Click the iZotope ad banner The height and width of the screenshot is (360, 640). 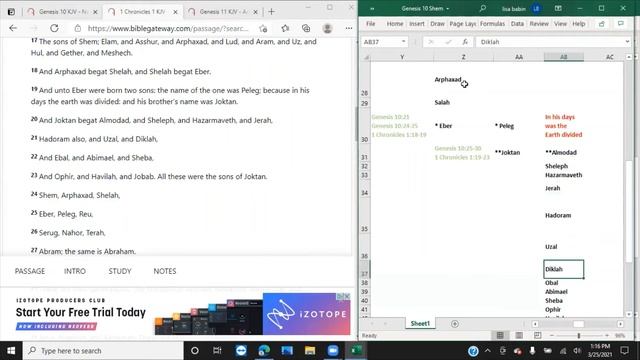click(x=183, y=314)
